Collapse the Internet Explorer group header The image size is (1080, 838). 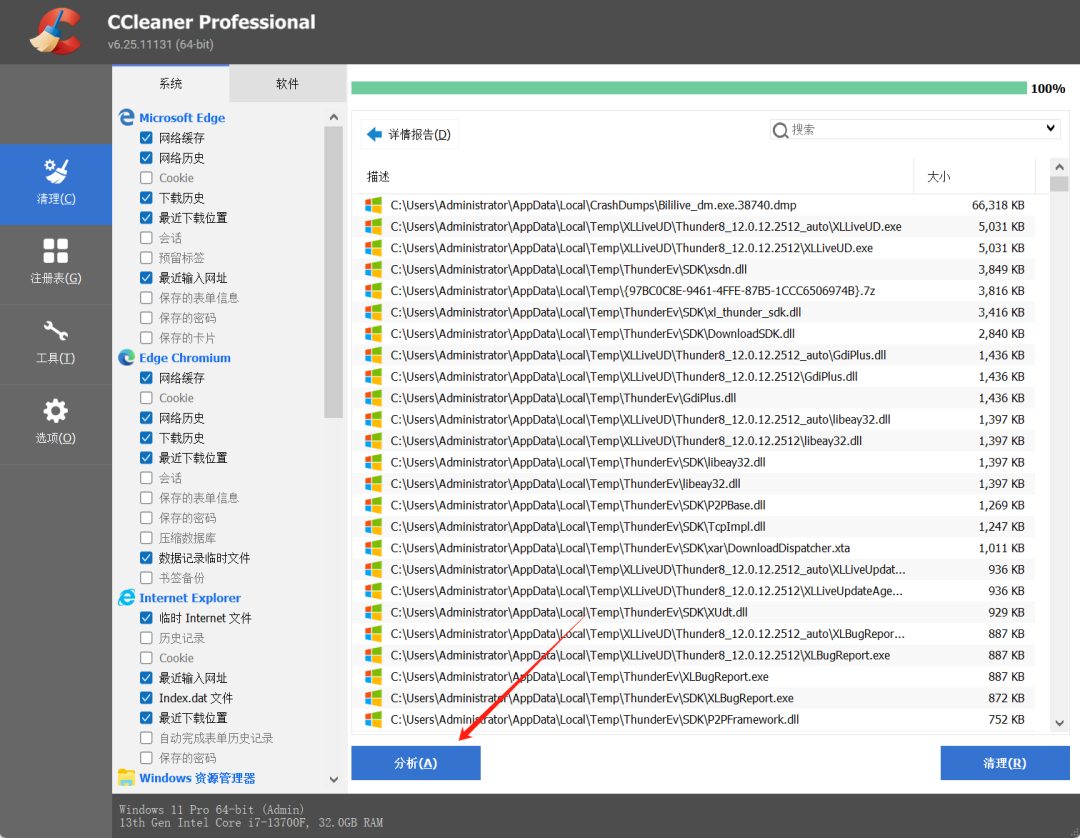190,598
